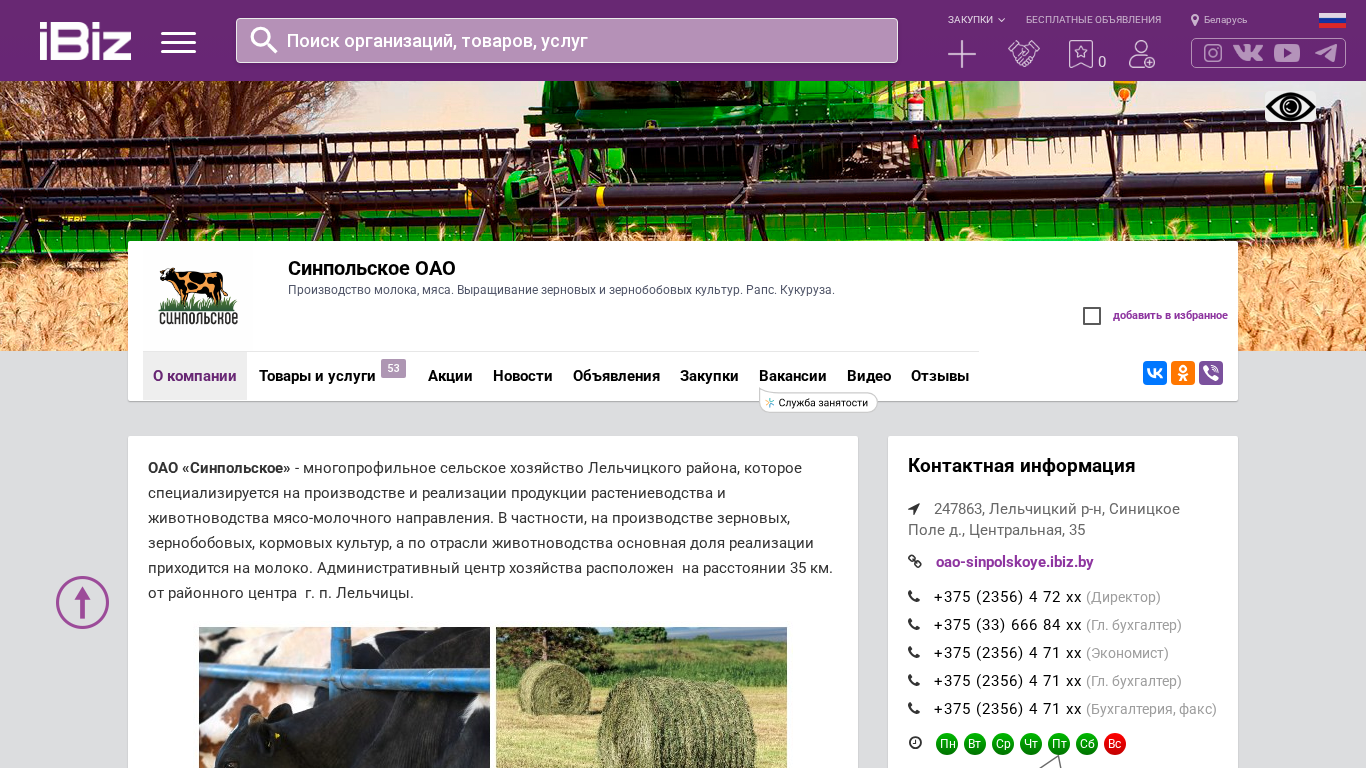Check the 'добавить в избранное' checkbox

click(x=1092, y=316)
